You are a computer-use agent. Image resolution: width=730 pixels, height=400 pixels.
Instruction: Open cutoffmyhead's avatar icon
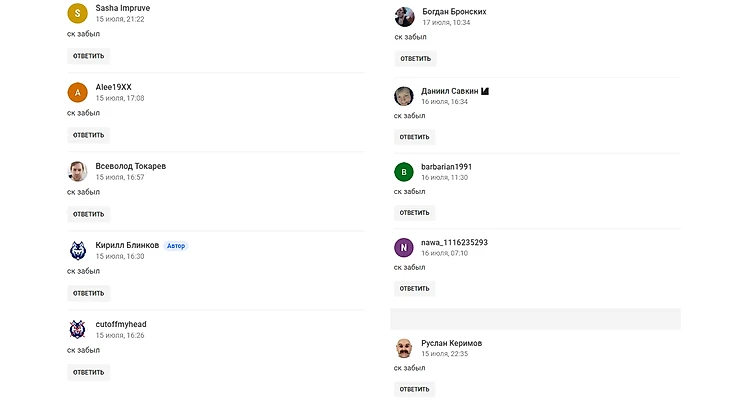(77, 330)
